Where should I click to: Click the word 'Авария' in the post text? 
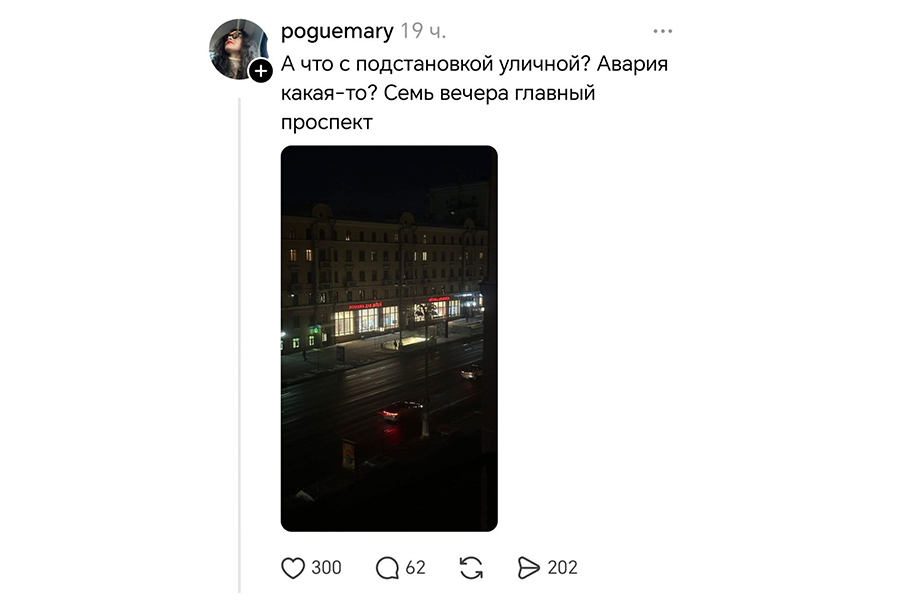[x=632, y=64]
